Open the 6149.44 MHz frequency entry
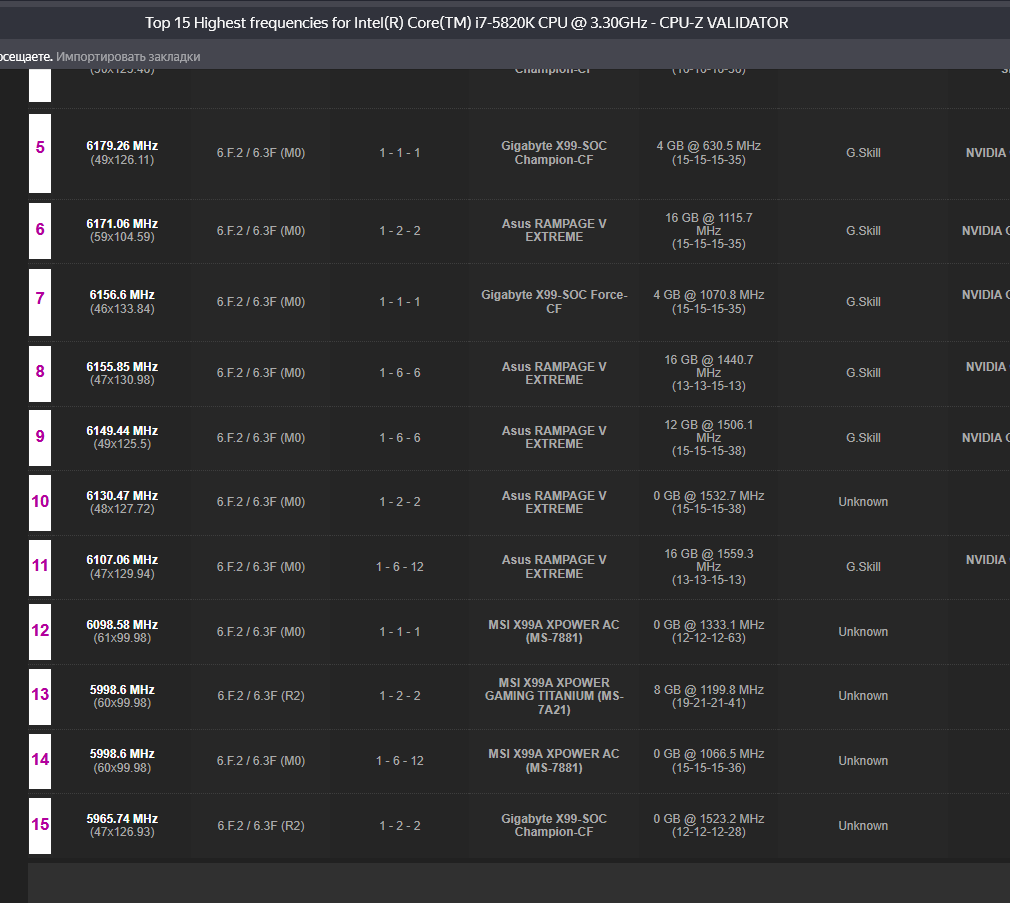 (x=122, y=430)
